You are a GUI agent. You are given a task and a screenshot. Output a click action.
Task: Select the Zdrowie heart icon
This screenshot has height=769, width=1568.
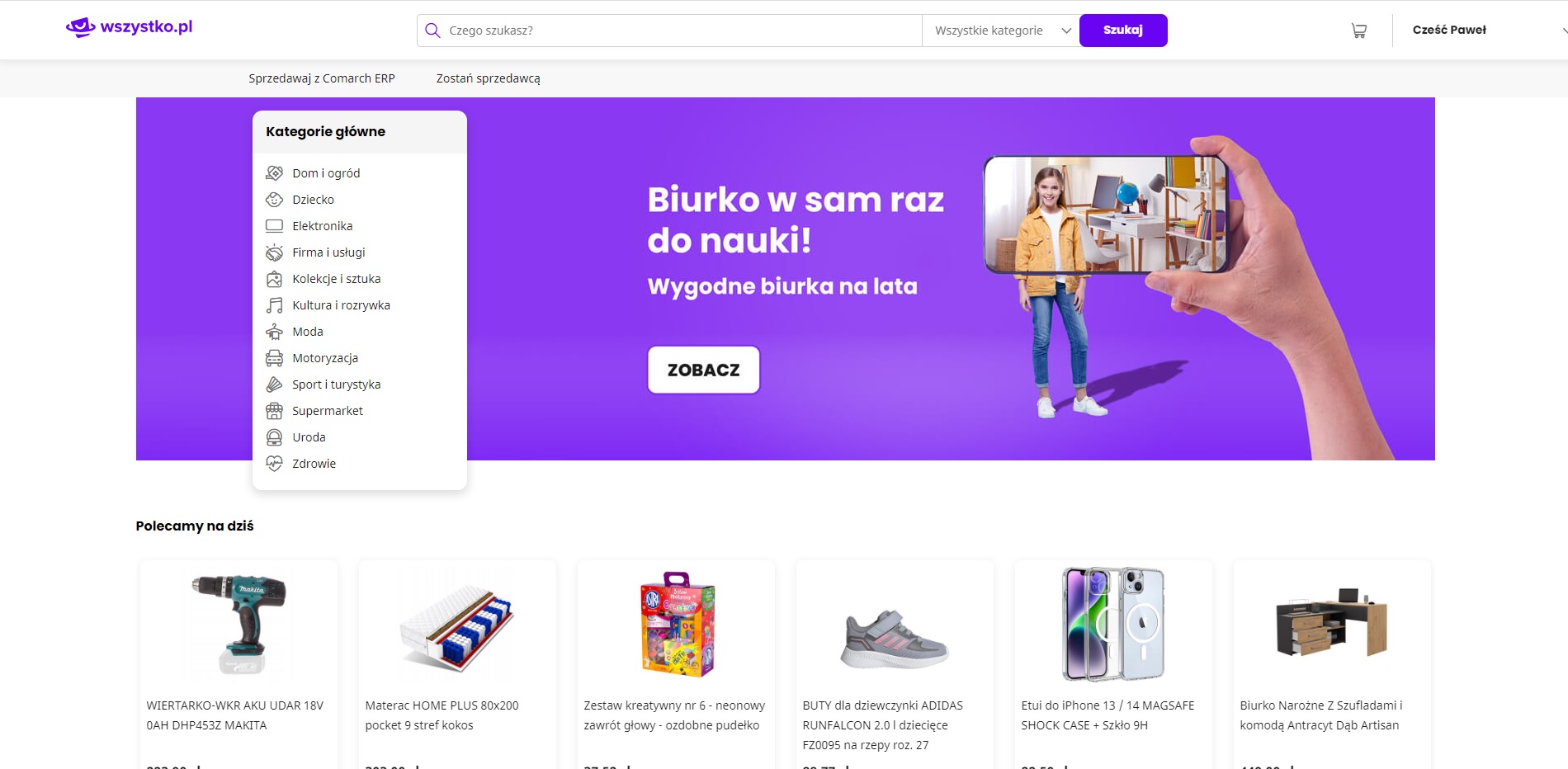pyautogui.click(x=274, y=464)
